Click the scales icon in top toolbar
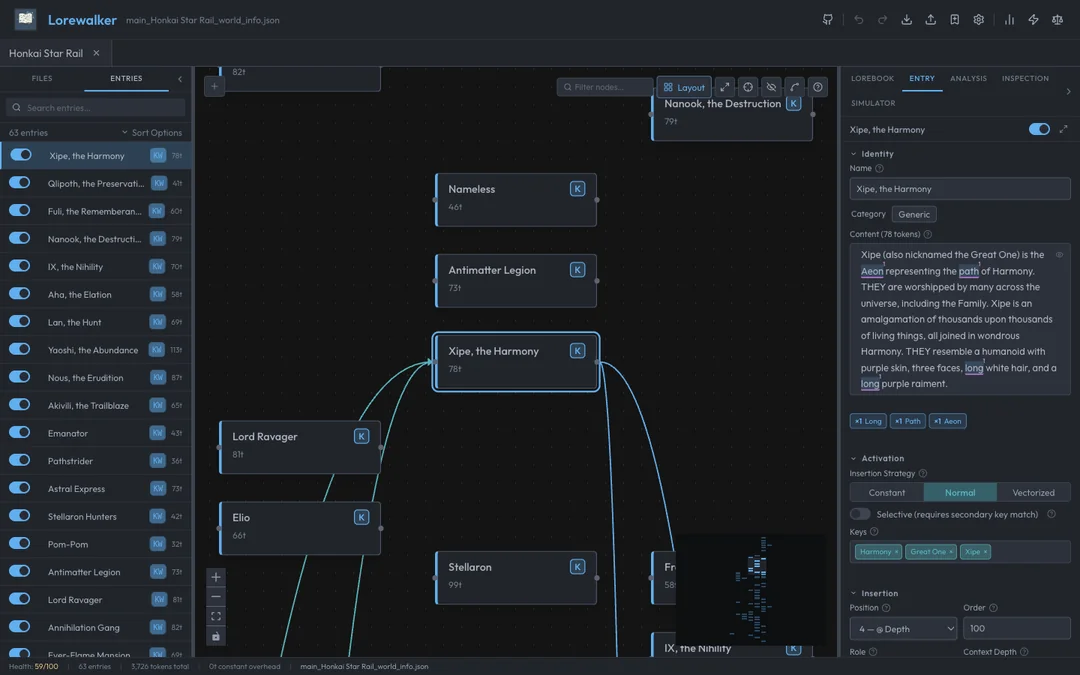Image resolution: width=1080 pixels, height=675 pixels. (x=1057, y=20)
